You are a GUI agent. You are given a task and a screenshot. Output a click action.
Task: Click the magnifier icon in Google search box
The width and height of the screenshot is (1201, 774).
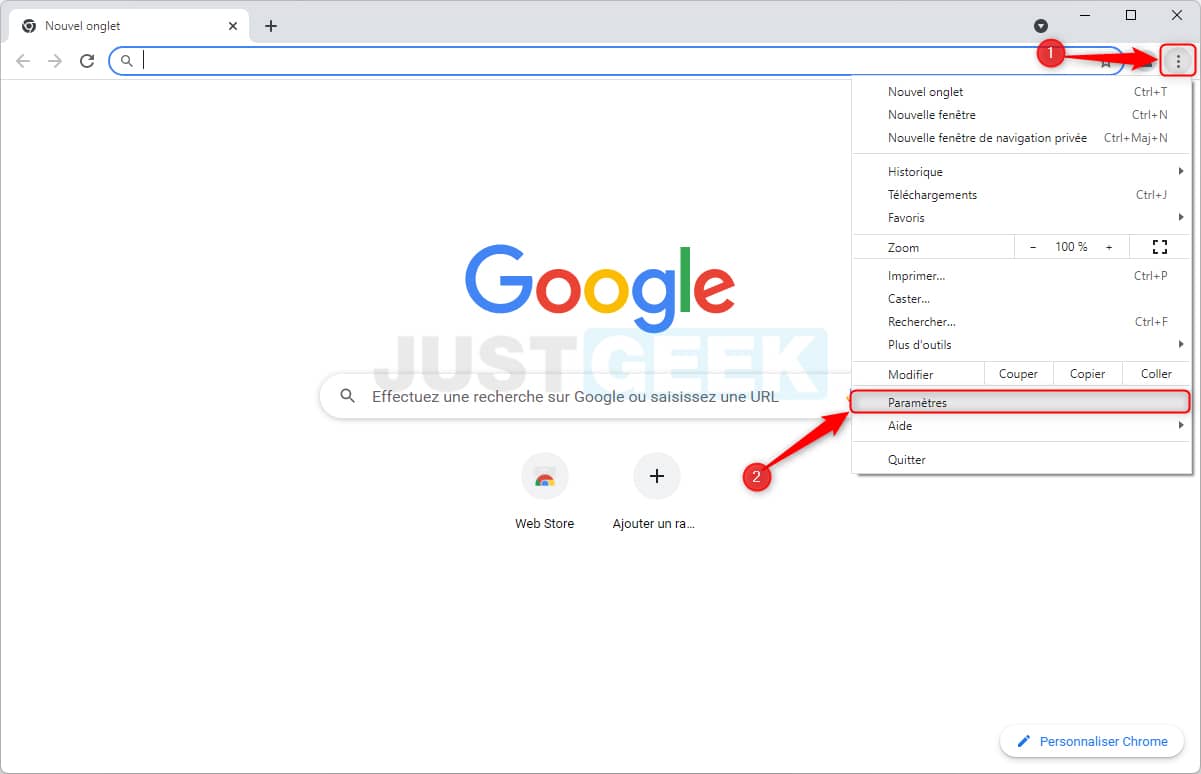347,396
